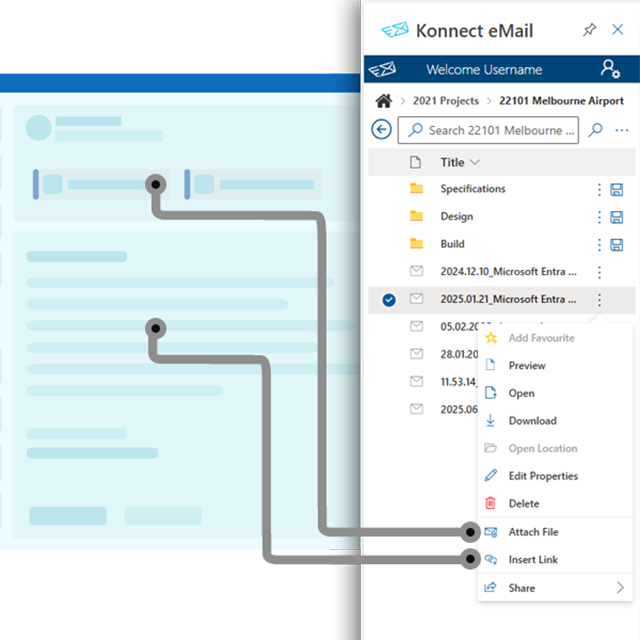This screenshot has width=640, height=640.
Task: Select the email starting with 05.02.20
Action: click(x=459, y=327)
